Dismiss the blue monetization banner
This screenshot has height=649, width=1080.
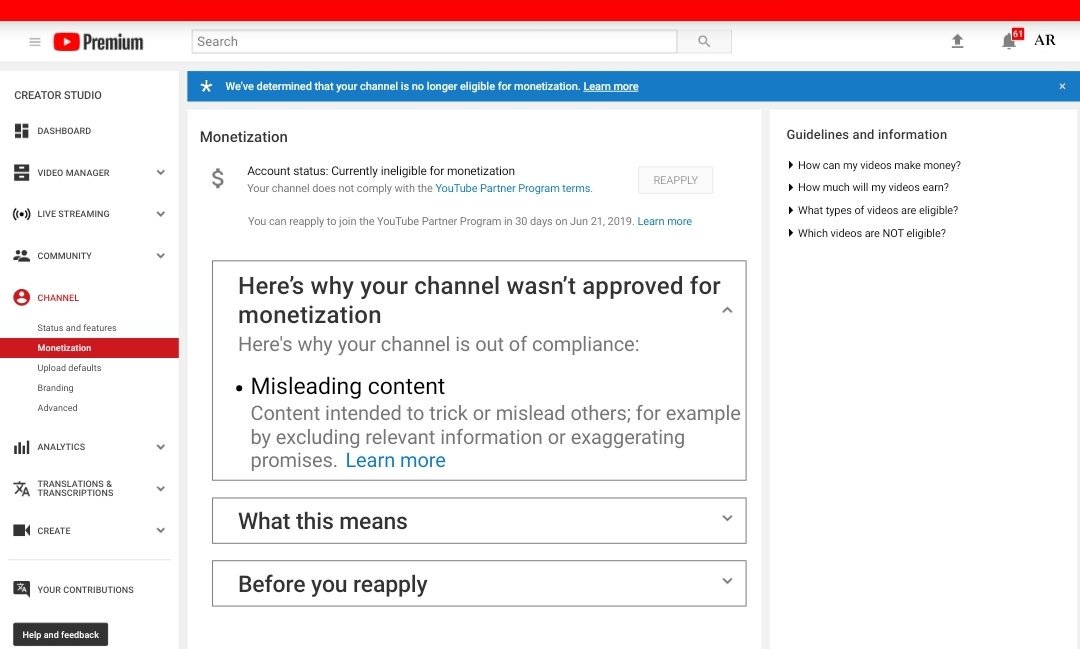coord(1062,86)
